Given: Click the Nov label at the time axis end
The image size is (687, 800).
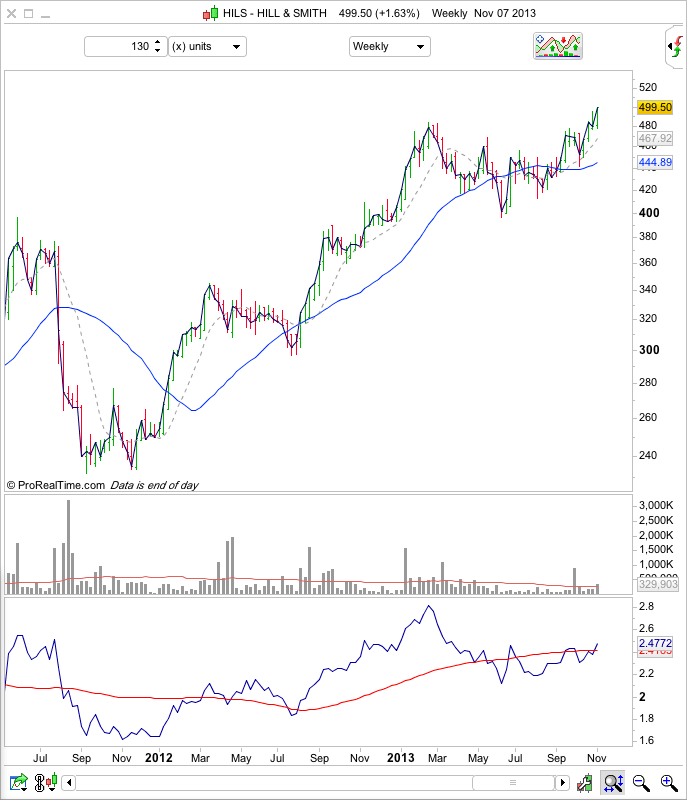Looking at the screenshot, I should pyautogui.click(x=596, y=758).
